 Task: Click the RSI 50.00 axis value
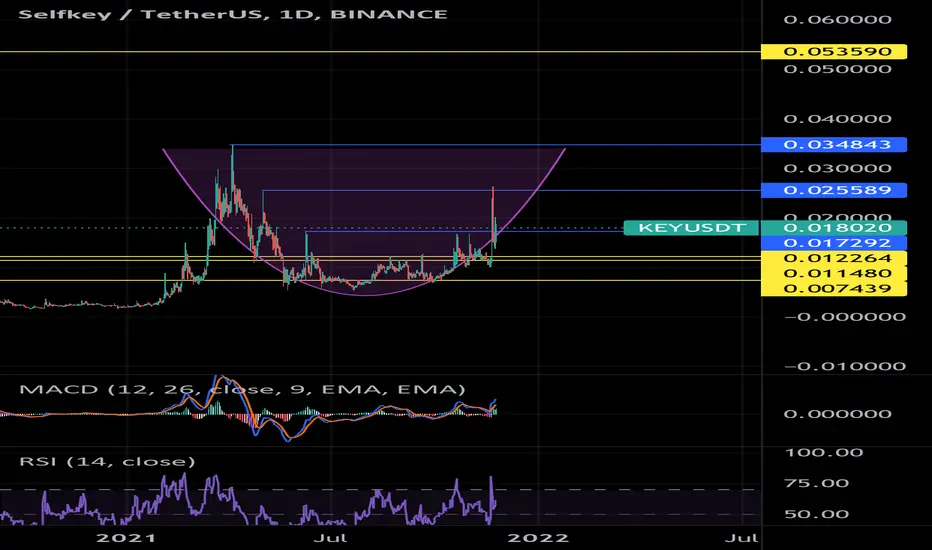[x=817, y=514]
